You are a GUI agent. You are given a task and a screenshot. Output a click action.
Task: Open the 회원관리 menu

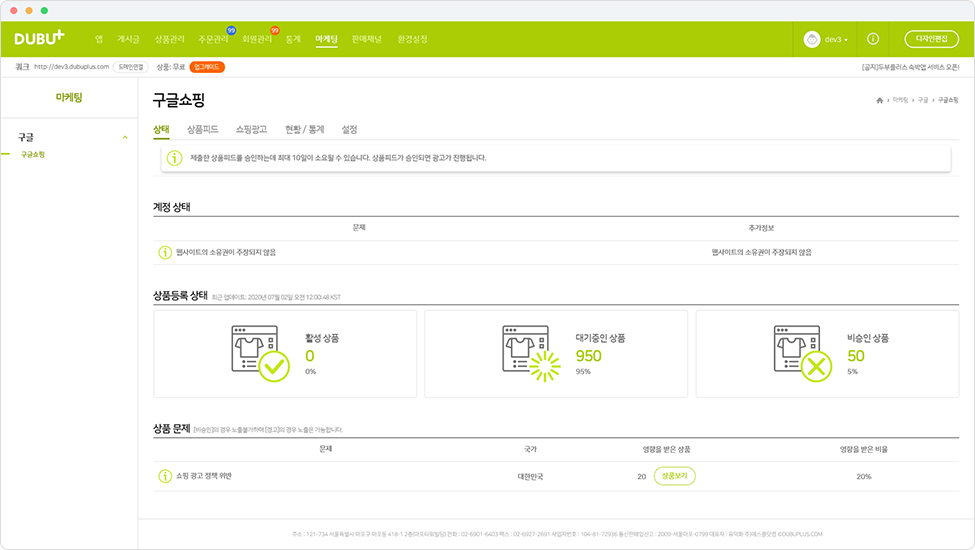pyautogui.click(x=257, y=39)
